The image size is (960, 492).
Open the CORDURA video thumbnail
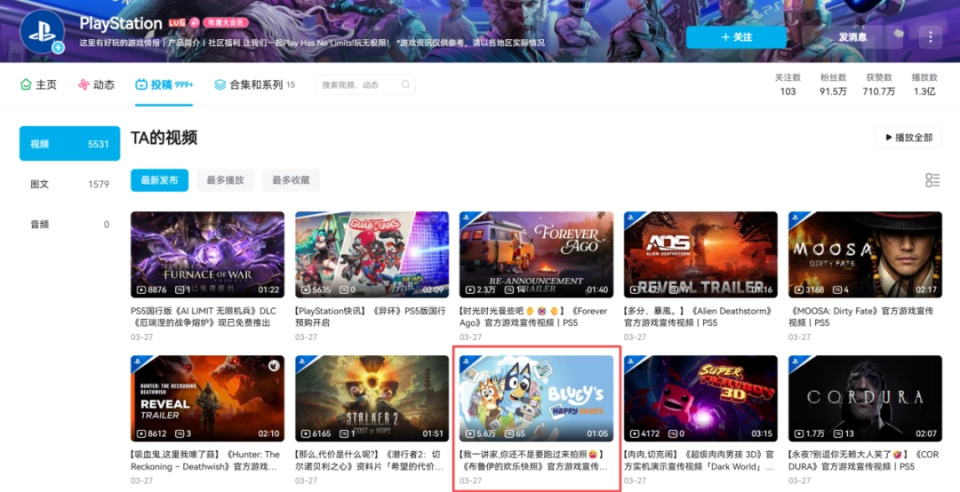(865, 398)
